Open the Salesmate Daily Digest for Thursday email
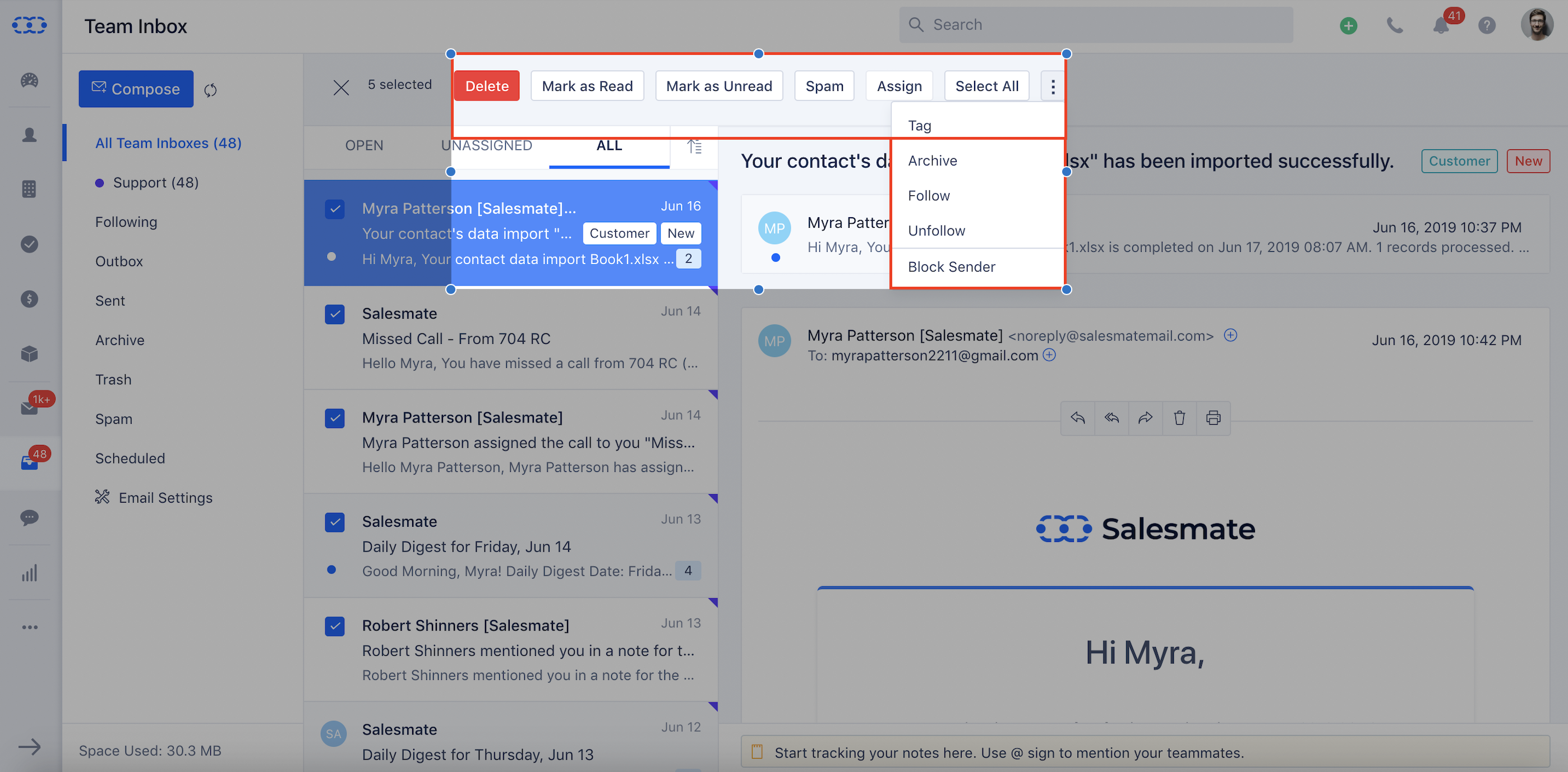Image resolution: width=1568 pixels, height=772 pixels. tap(510, 738)
